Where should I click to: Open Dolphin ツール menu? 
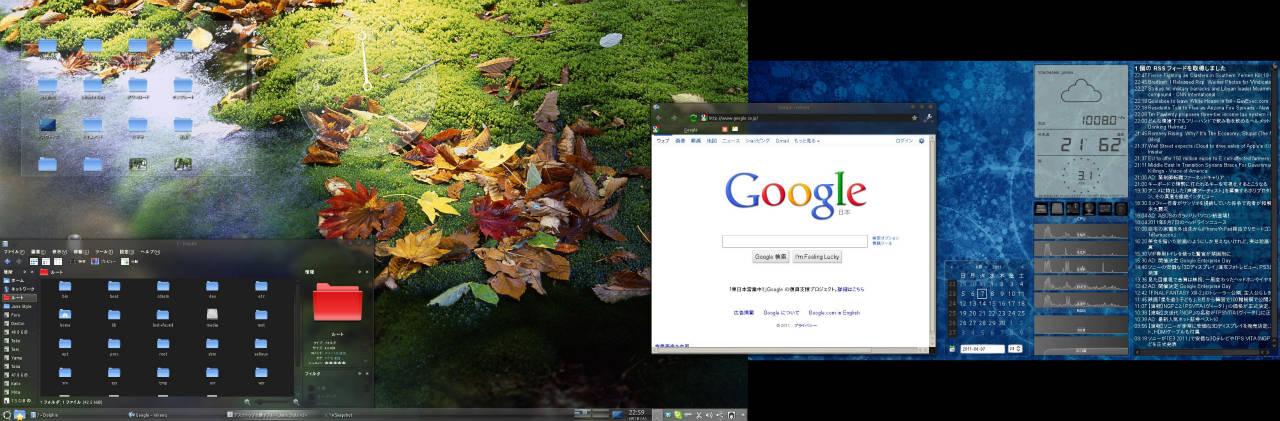104,251
